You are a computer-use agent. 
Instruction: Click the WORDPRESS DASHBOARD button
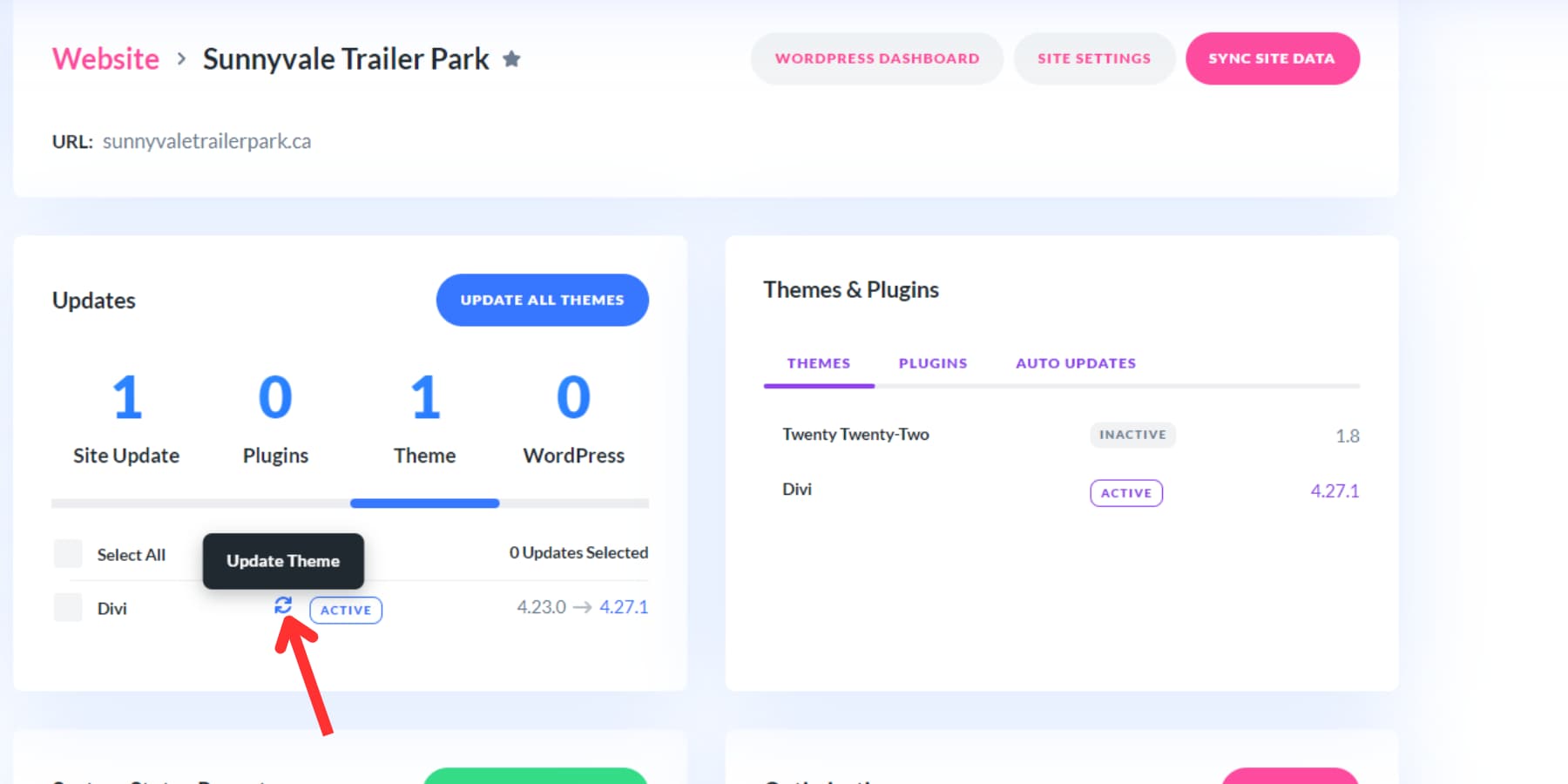(x=876, y=58)
